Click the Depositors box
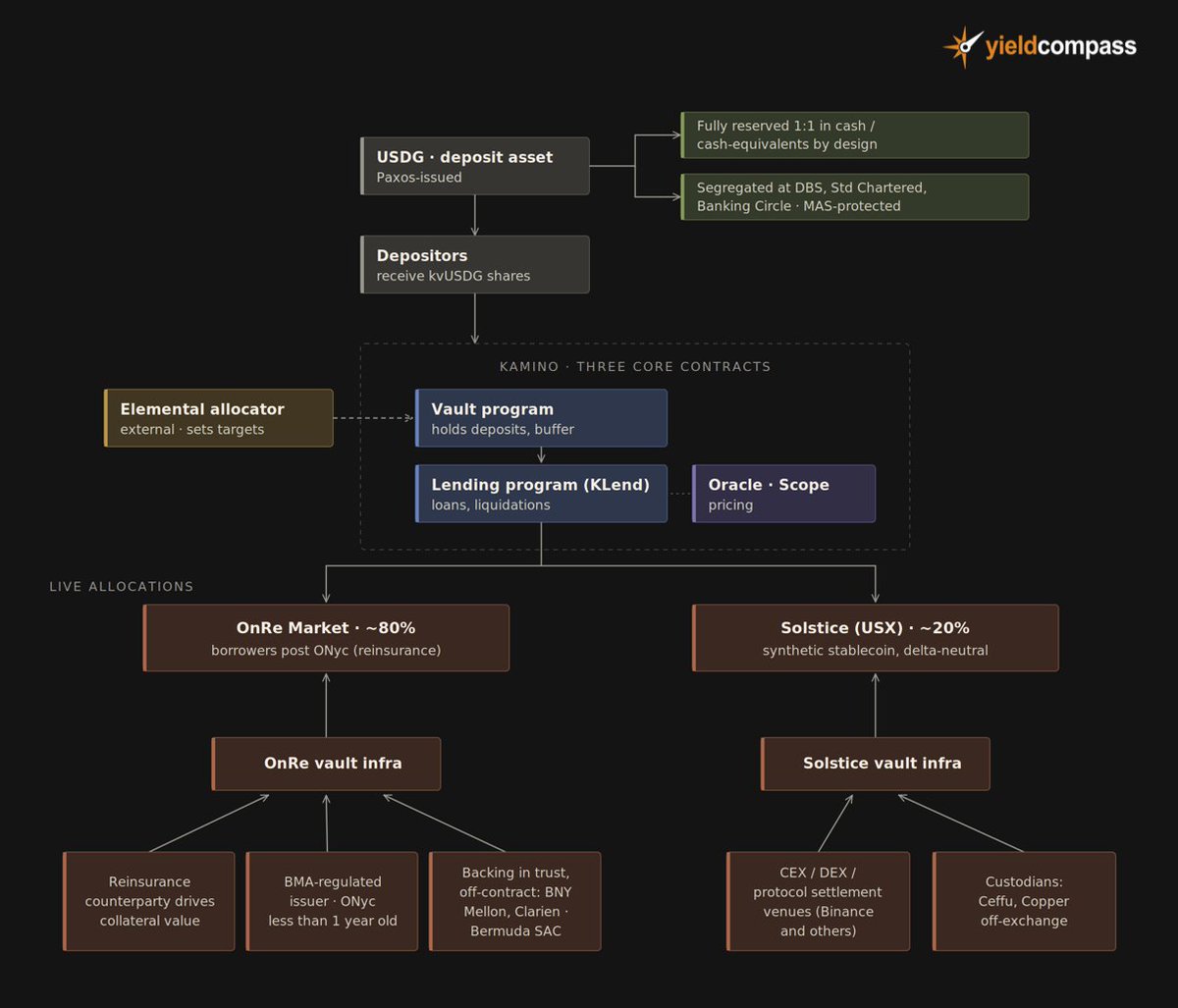This screenshot has width=1178, height=1008. tap(475, 264)
